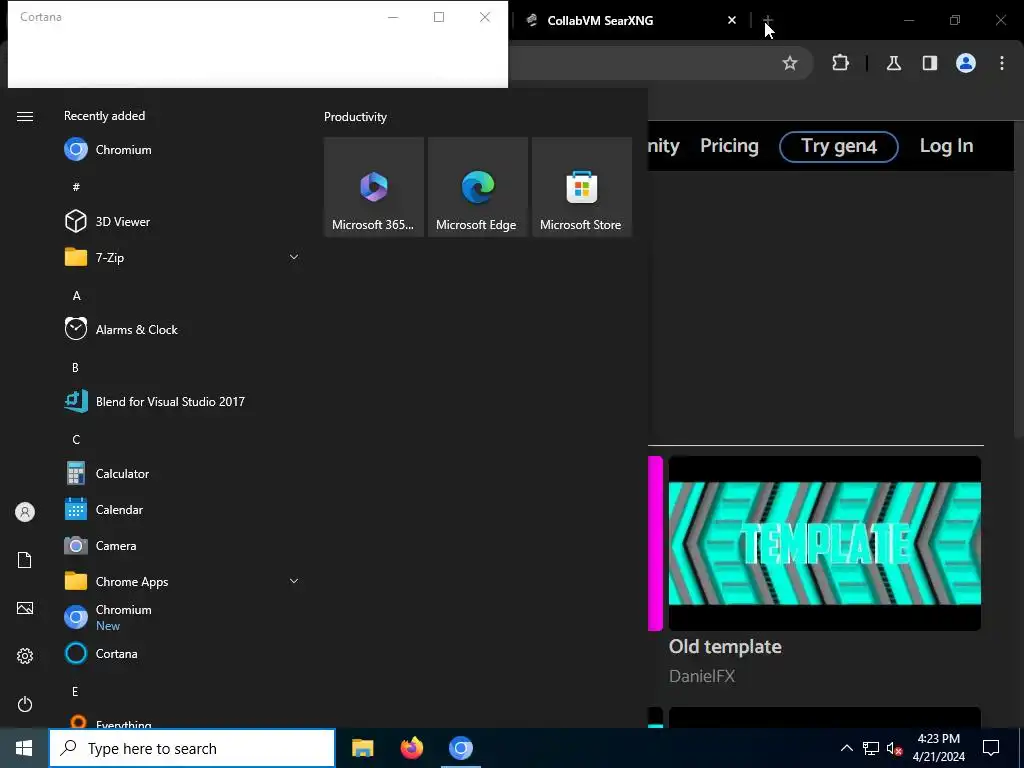Open the Old template thumbnail
The image size is (1024, 768).
(x=825, y=543)
